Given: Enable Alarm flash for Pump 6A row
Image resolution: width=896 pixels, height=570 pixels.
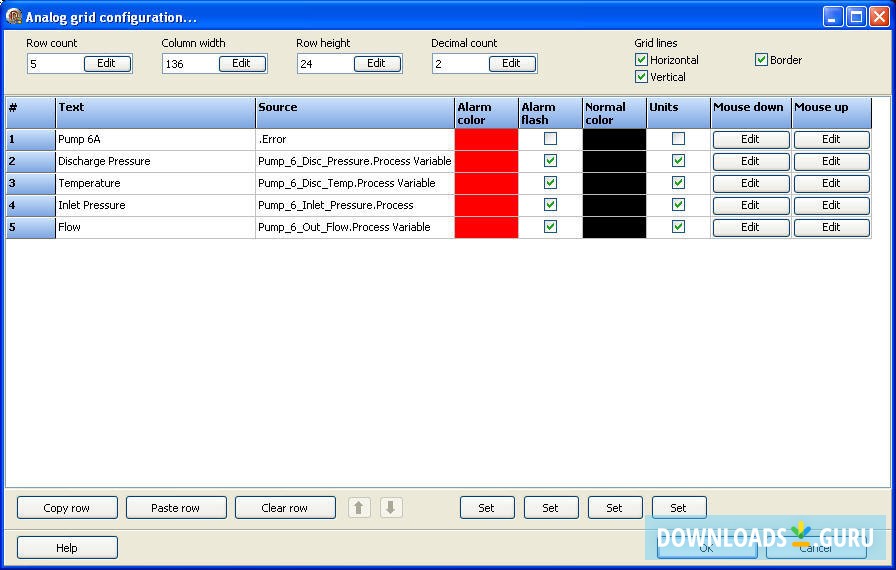Looking at the screenshot, I should point(550,139).
